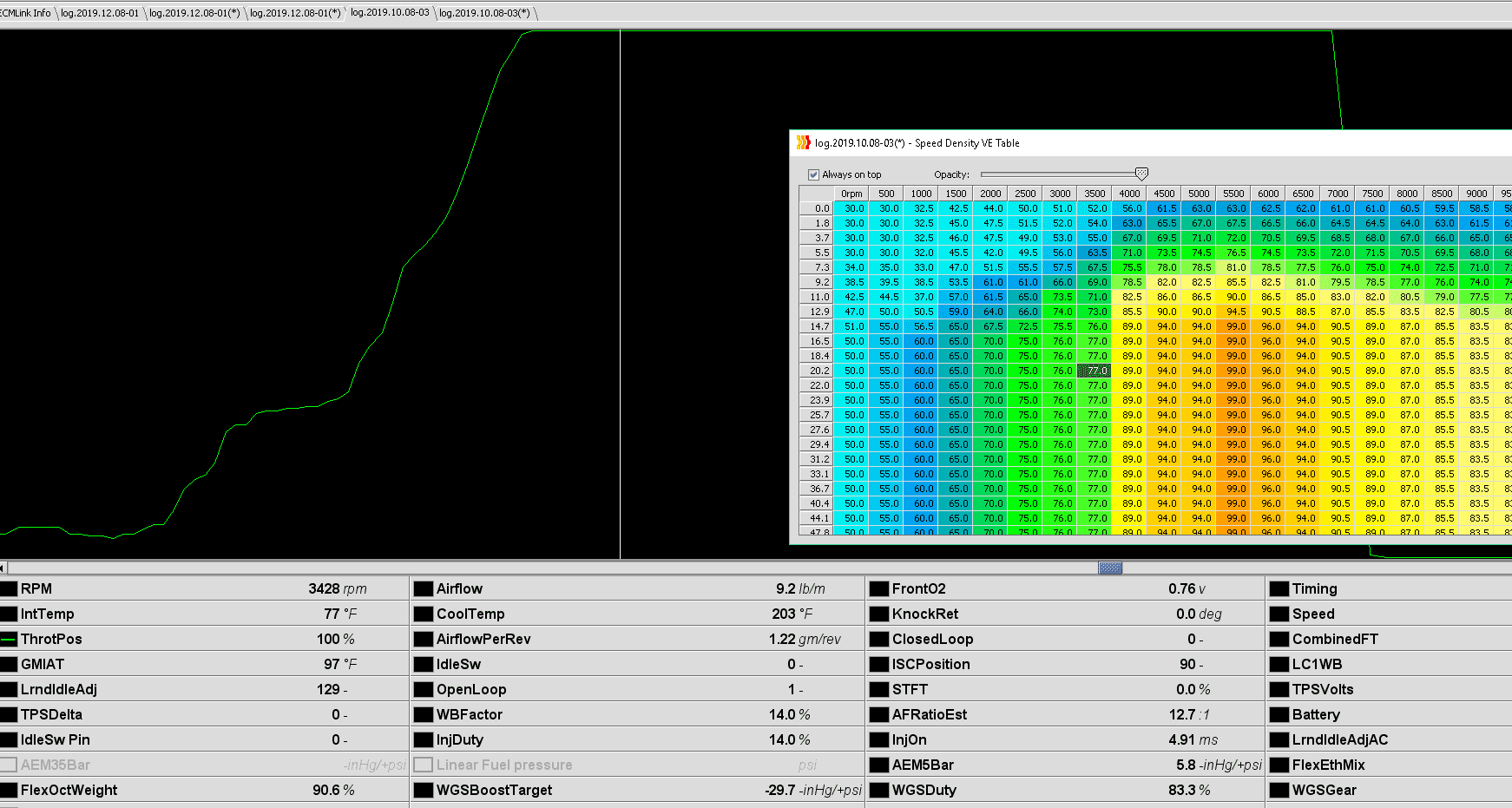Image resolution: width=1512 pixels, height=808 pixels.
Task: Toggle the TPSVolts graph color box
Action: coord(1279,689)
